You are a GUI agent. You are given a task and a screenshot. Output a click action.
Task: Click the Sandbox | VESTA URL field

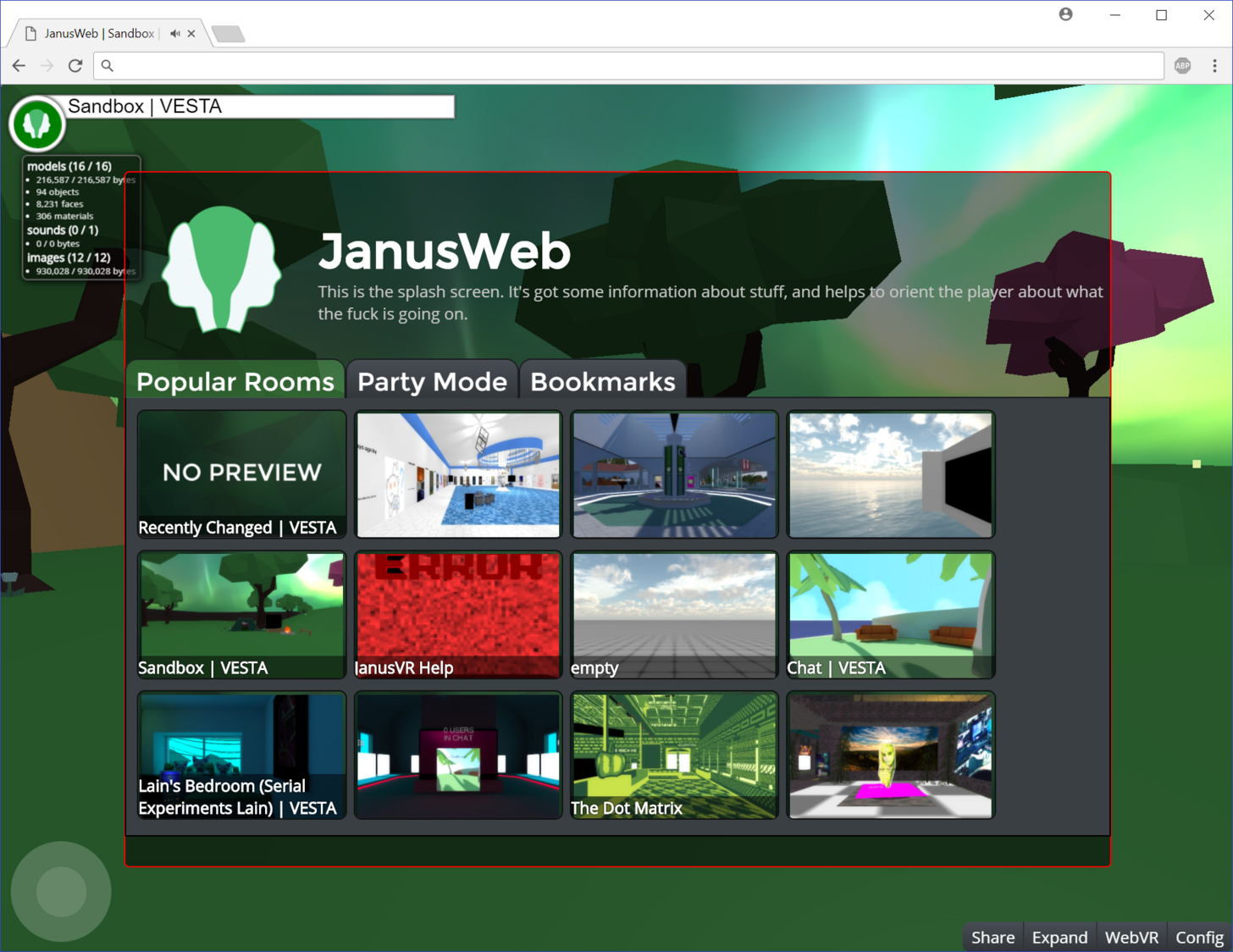[x=259, y=106]
